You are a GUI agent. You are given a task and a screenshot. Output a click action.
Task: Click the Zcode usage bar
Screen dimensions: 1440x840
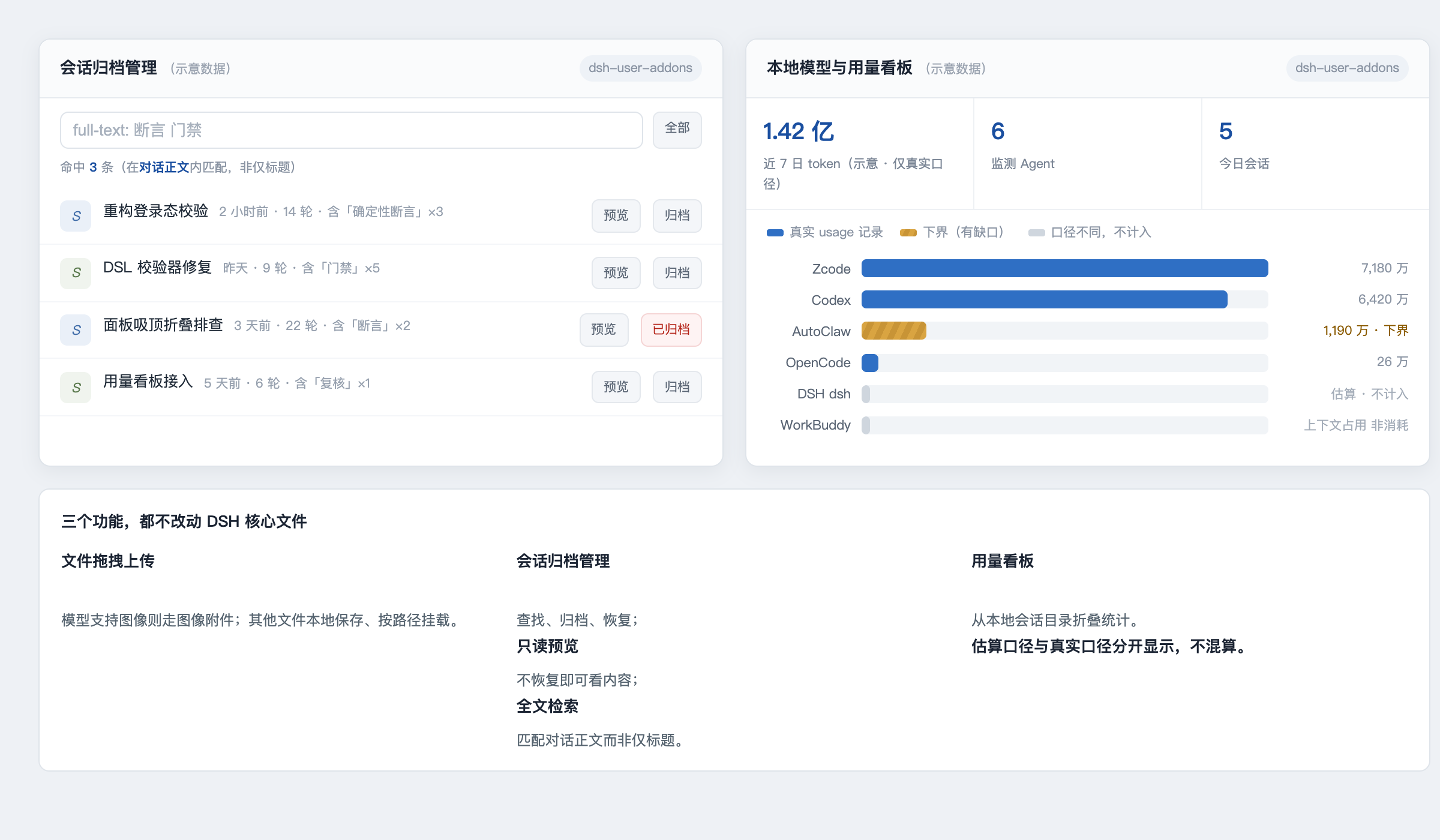(x=1065, y=268)
